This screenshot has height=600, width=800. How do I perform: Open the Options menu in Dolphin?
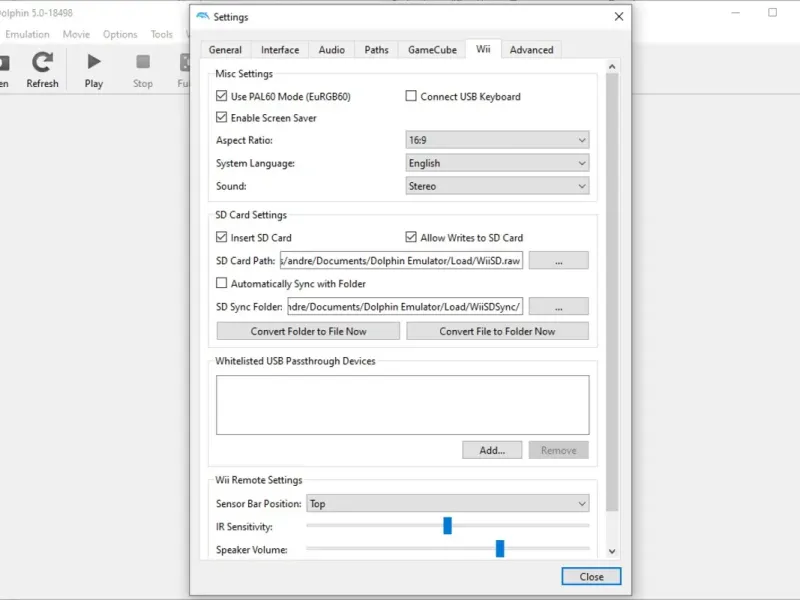click(x=120, y=34)
